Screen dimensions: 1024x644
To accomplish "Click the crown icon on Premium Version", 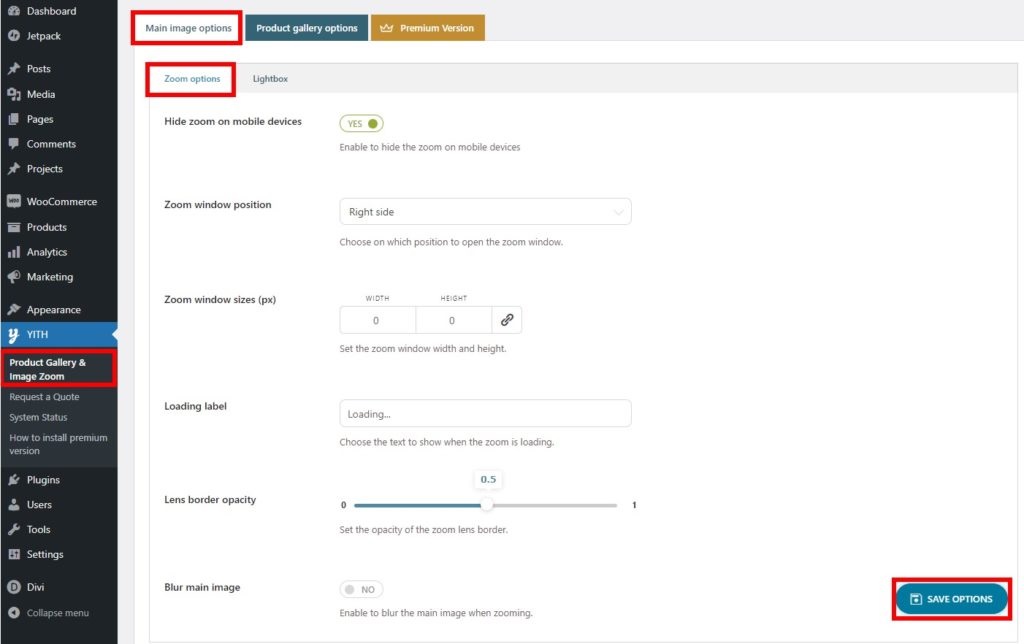I will tap(387, 28).
